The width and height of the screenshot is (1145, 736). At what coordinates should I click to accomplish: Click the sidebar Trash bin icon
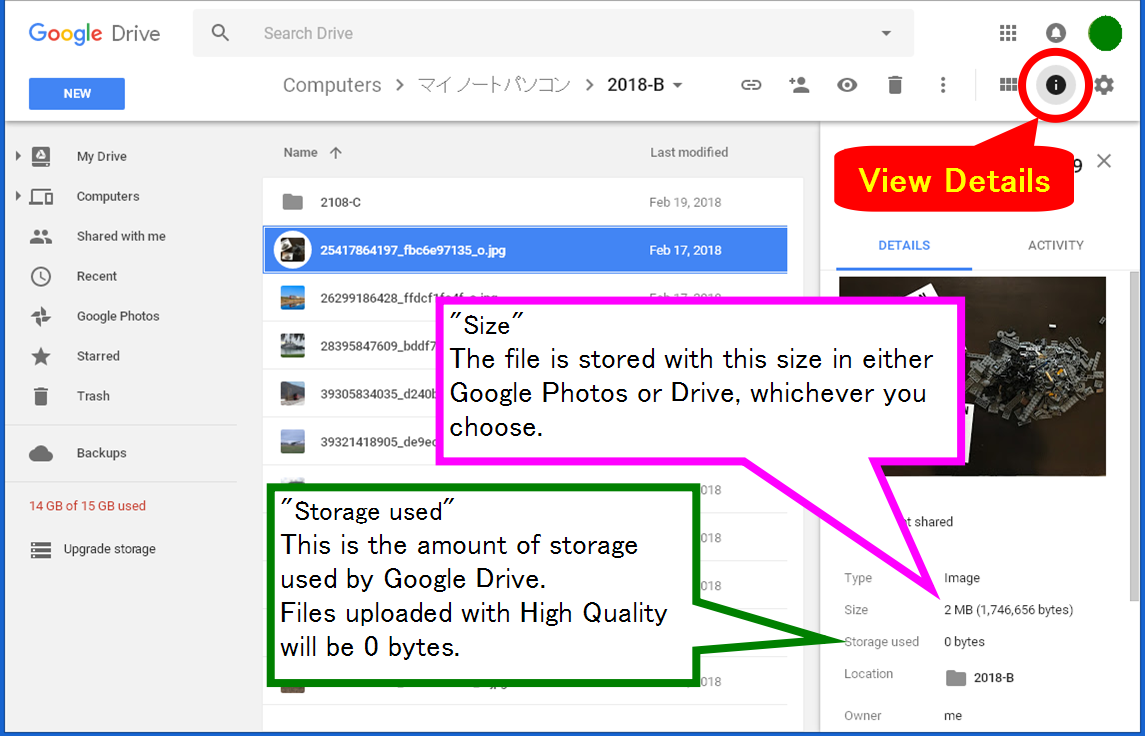click(41, 396)
